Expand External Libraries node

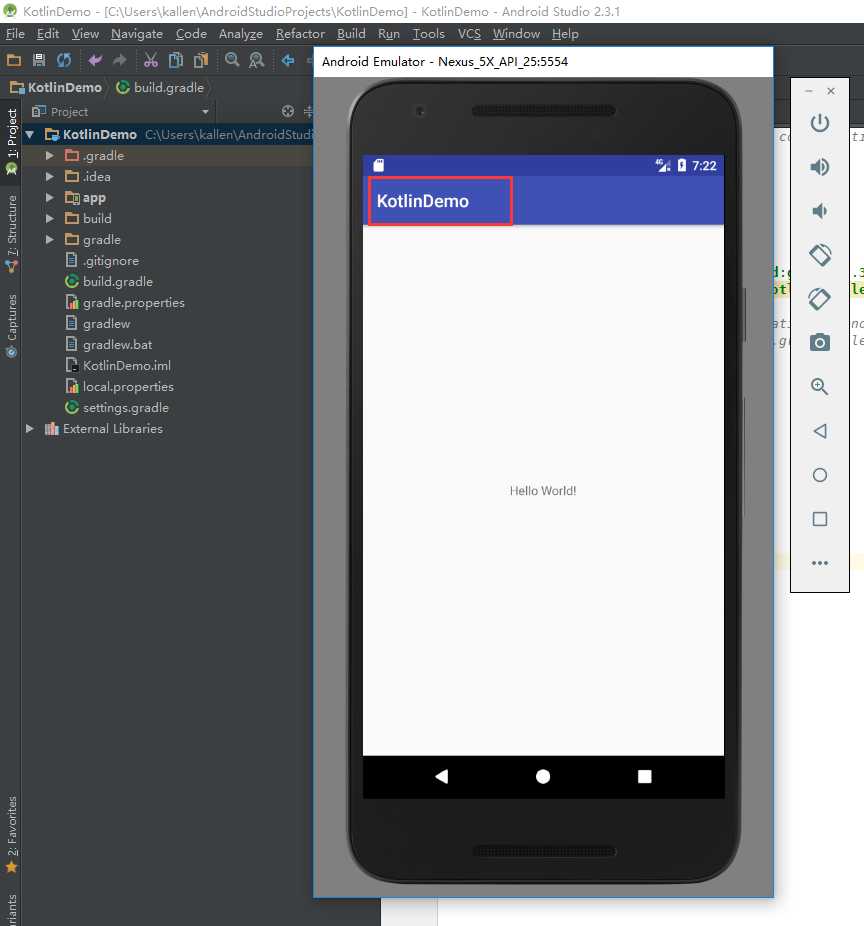tap(30, 429)
